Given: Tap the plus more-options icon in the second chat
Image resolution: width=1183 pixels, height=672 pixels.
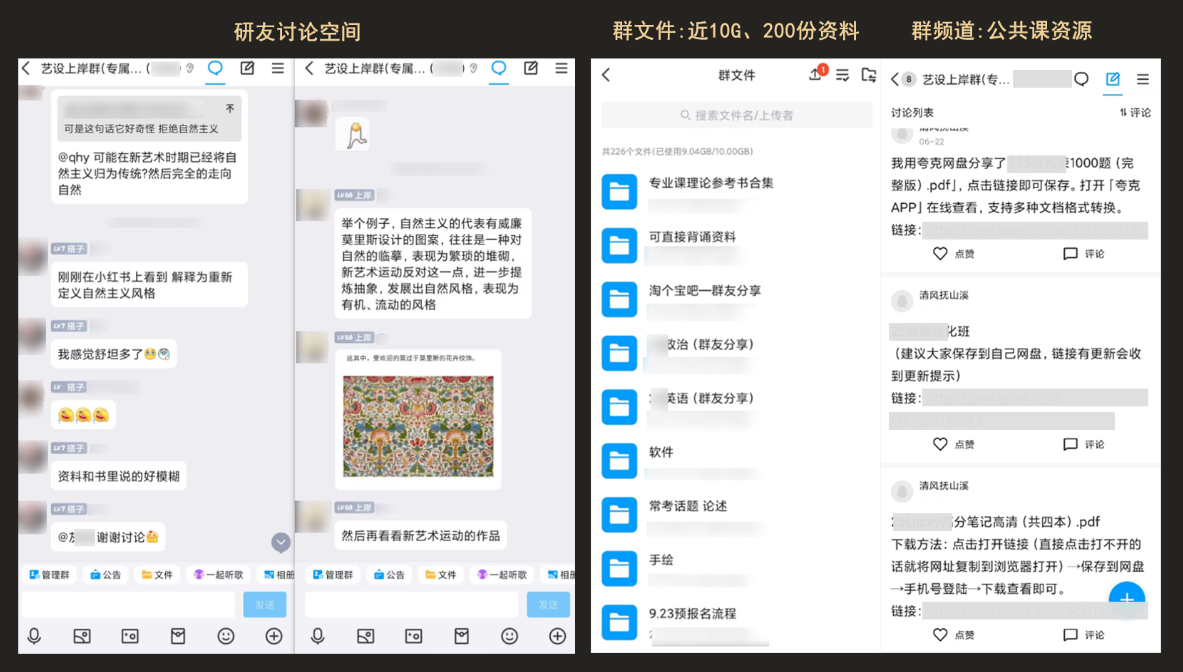Looking at the screenshot, I should pyautogui.click(x=558, y=637).
